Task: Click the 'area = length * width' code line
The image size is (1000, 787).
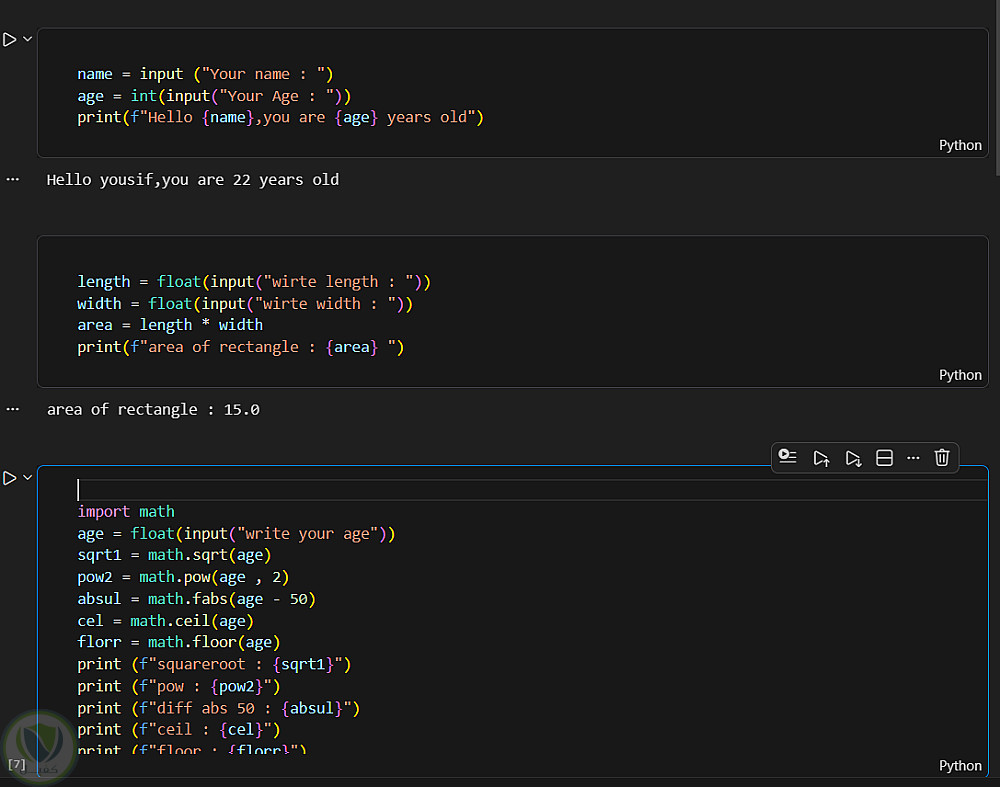Action: pyautogui.click(x=170, y=325)
